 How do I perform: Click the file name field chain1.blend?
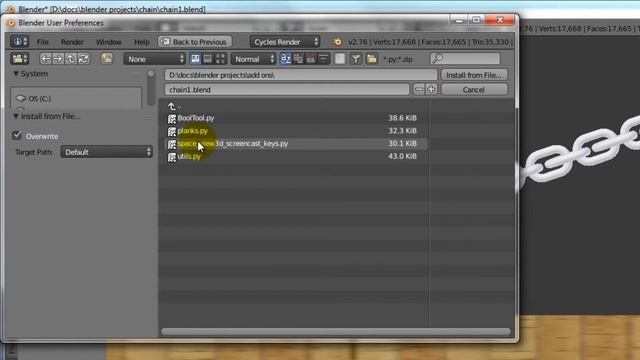[287, 89]
